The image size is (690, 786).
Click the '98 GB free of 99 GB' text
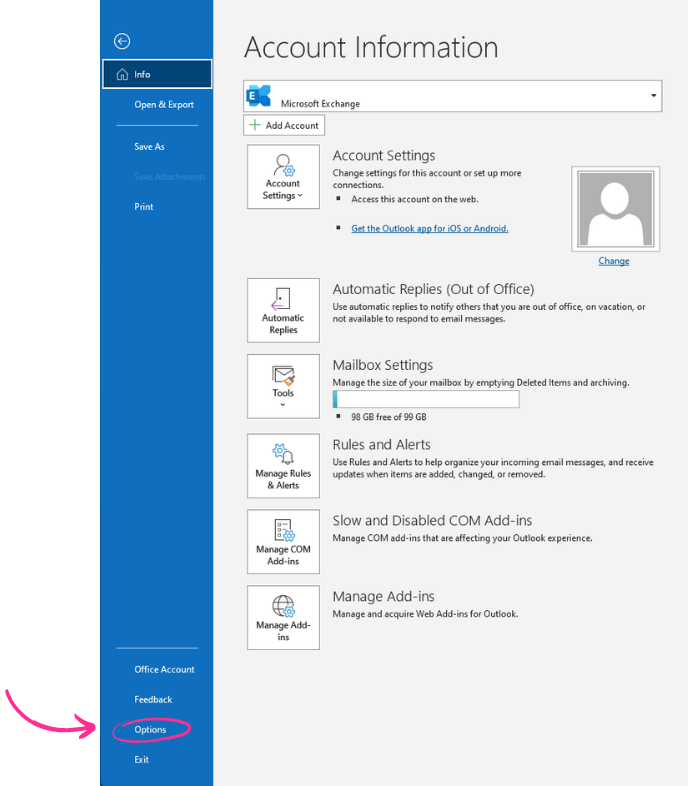pos(389,417)
